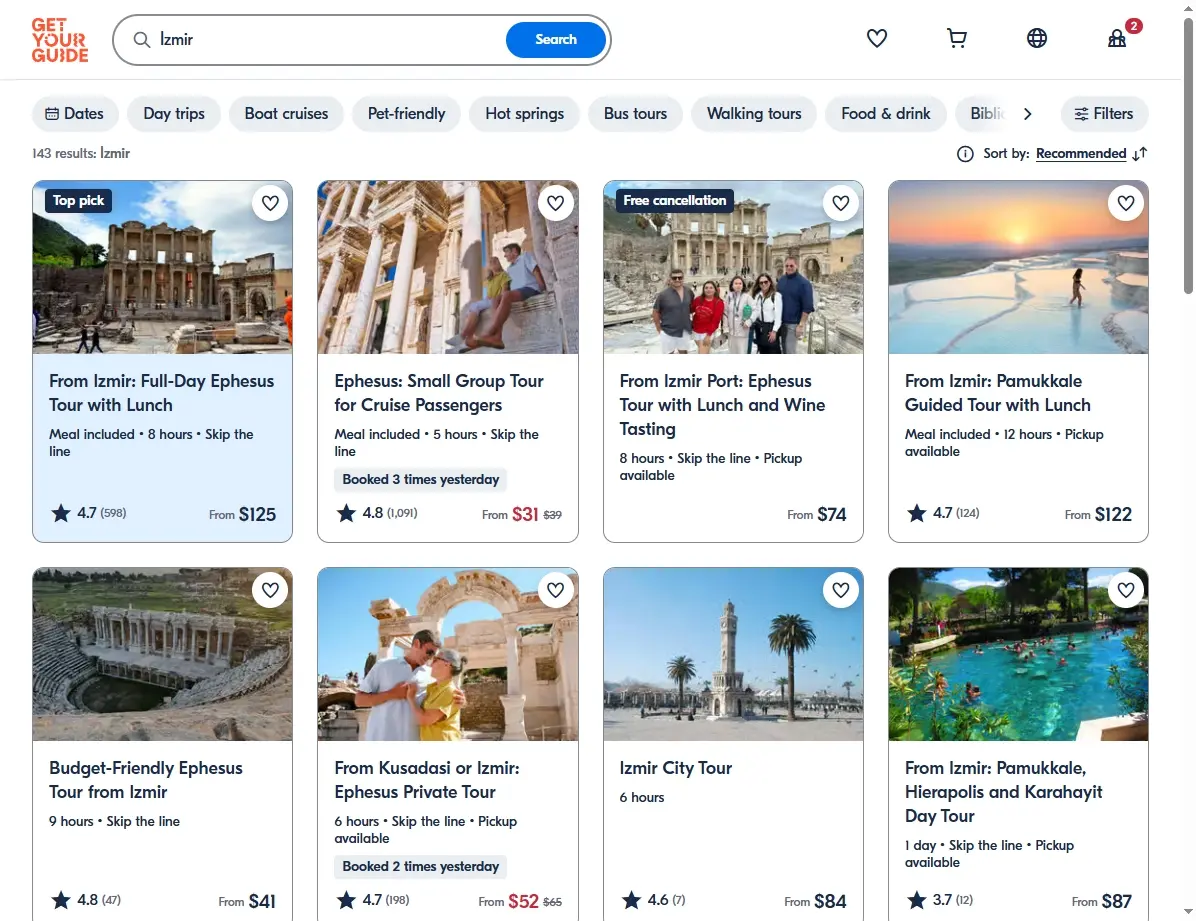Image resolution: width=1196 pixels, height=921 pixels.
Task: Save Pamukkale, Hierapolis and Karahayit Day Tour to wishlist
Action: pyautogui.click(x=1126, y=590)
